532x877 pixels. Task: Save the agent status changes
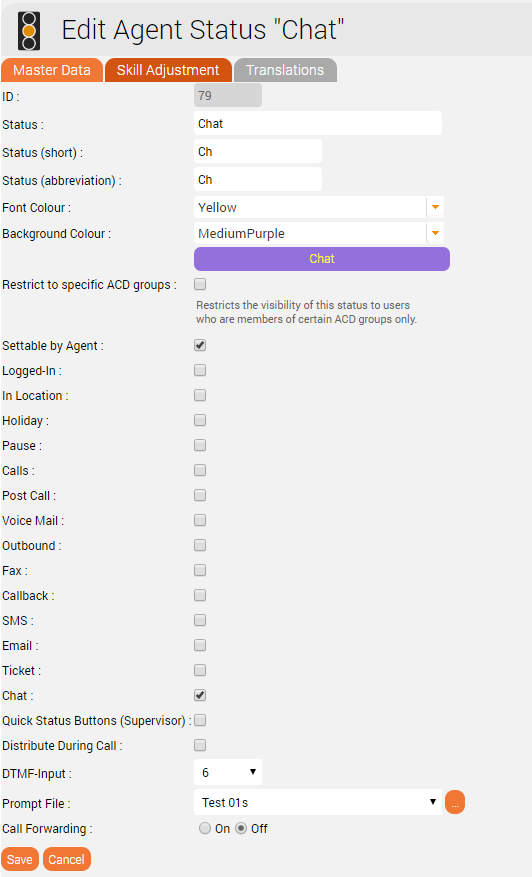coord(20,860)
